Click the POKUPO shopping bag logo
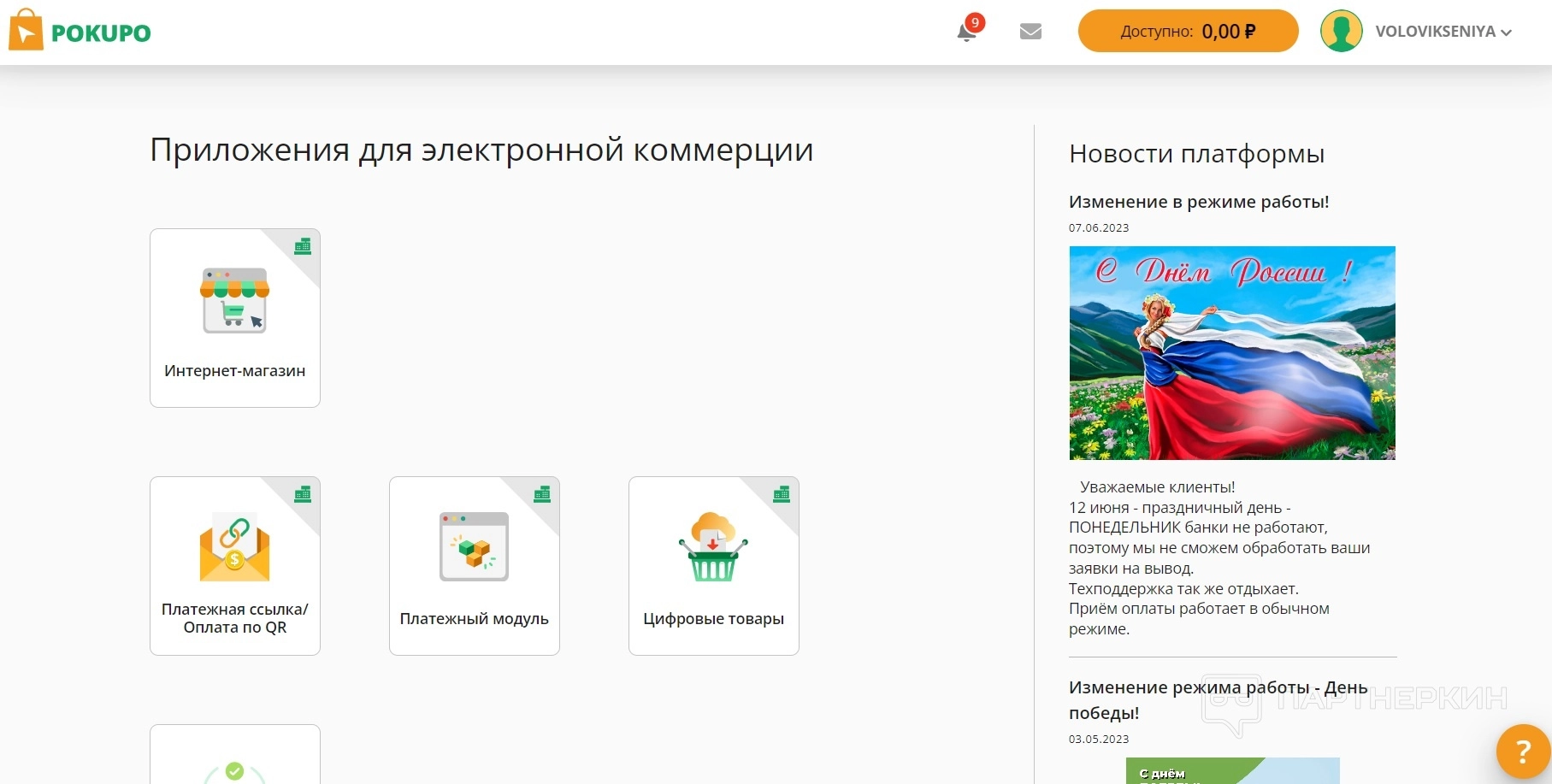This screenshot has height=784, width=1552. point(26,30)
